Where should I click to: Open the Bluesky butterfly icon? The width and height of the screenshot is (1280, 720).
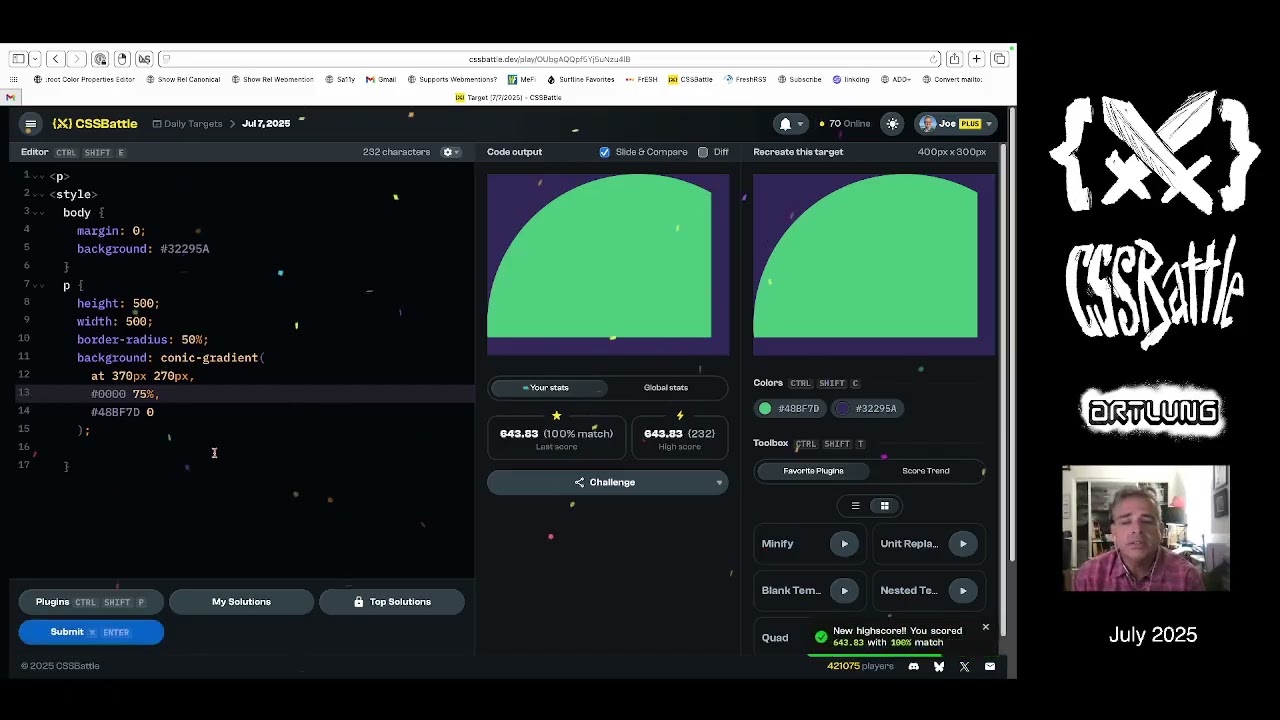(939, 666)
